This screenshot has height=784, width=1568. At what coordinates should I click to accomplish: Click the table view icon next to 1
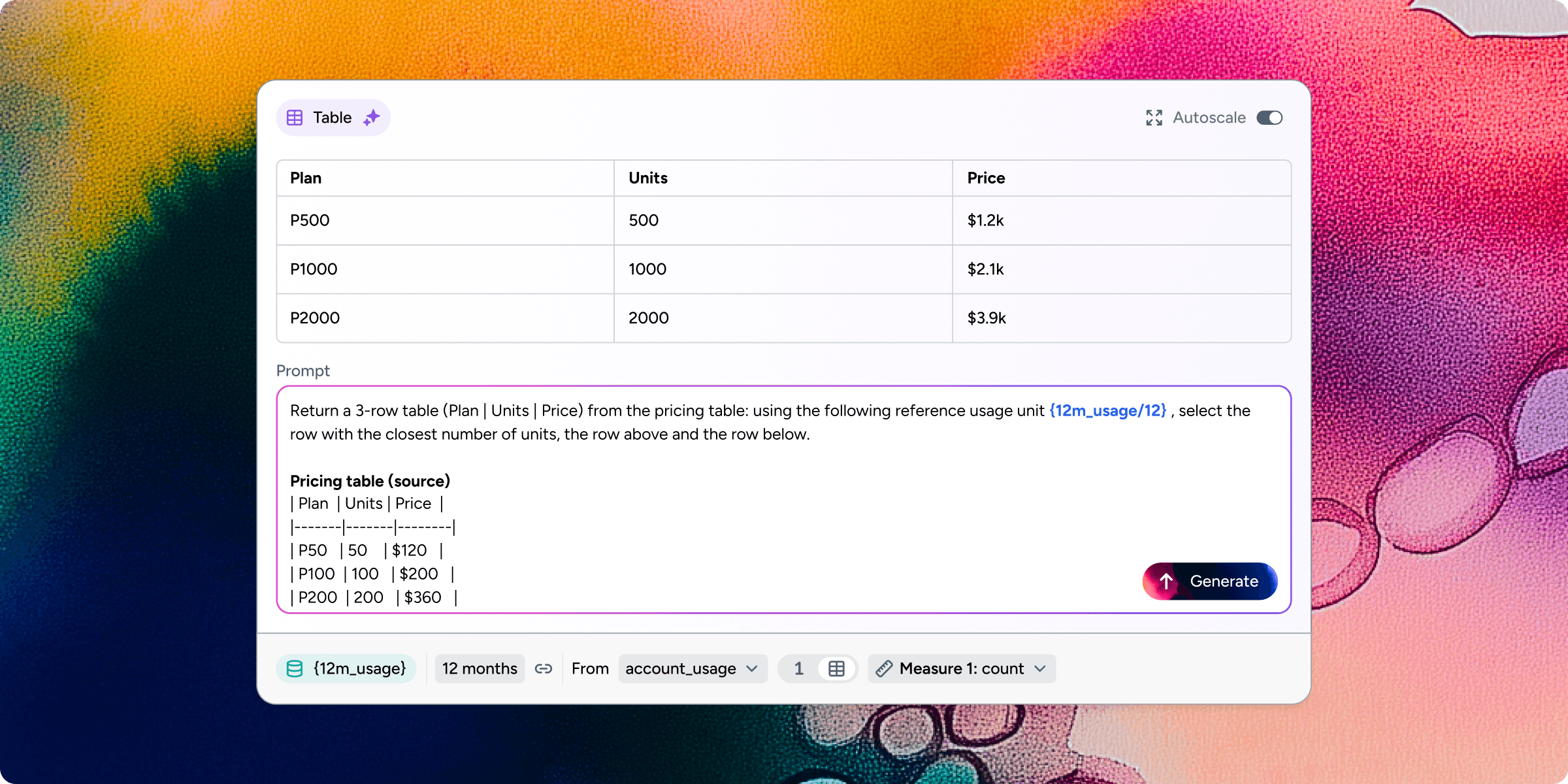(836, 668)
